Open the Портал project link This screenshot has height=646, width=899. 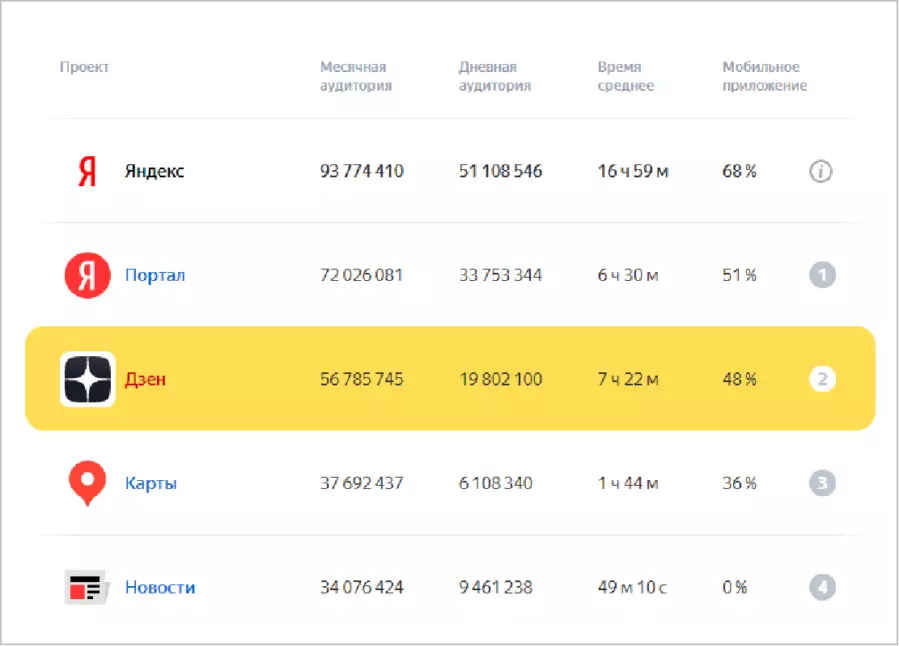click(155, 275)
